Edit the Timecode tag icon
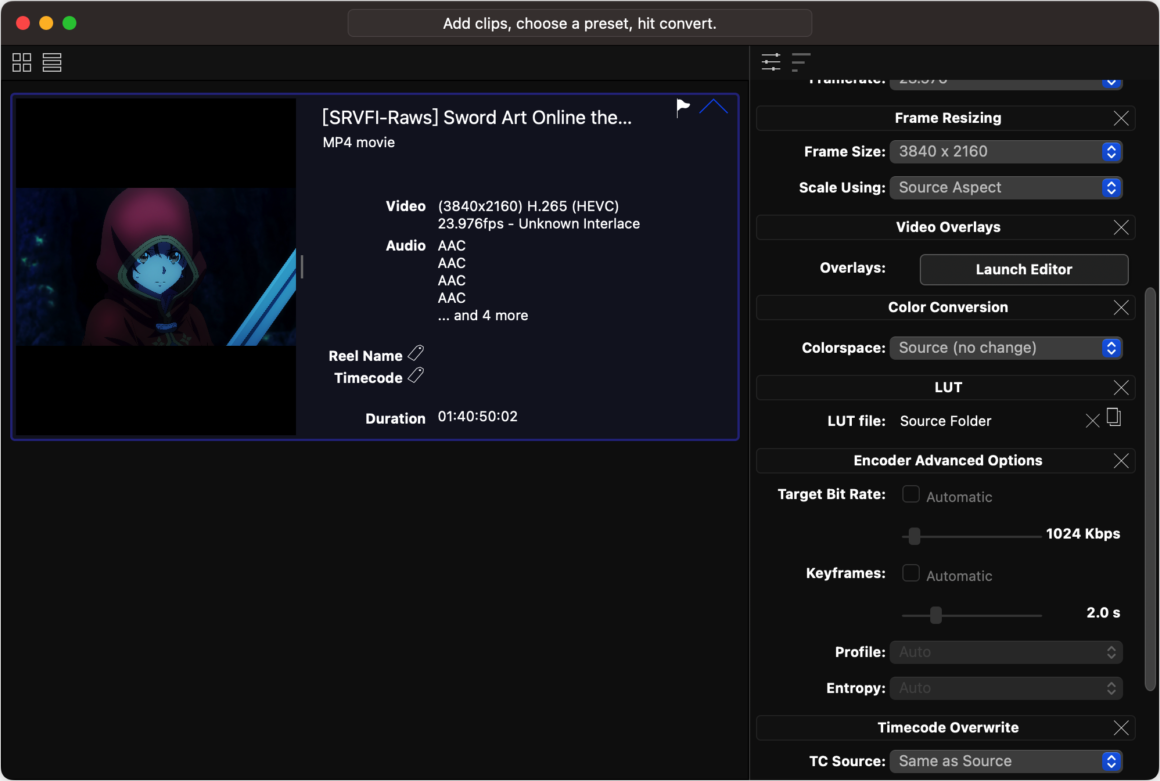Image resolution: width=1160 pixels, height=781 pixels. (416, 376)
